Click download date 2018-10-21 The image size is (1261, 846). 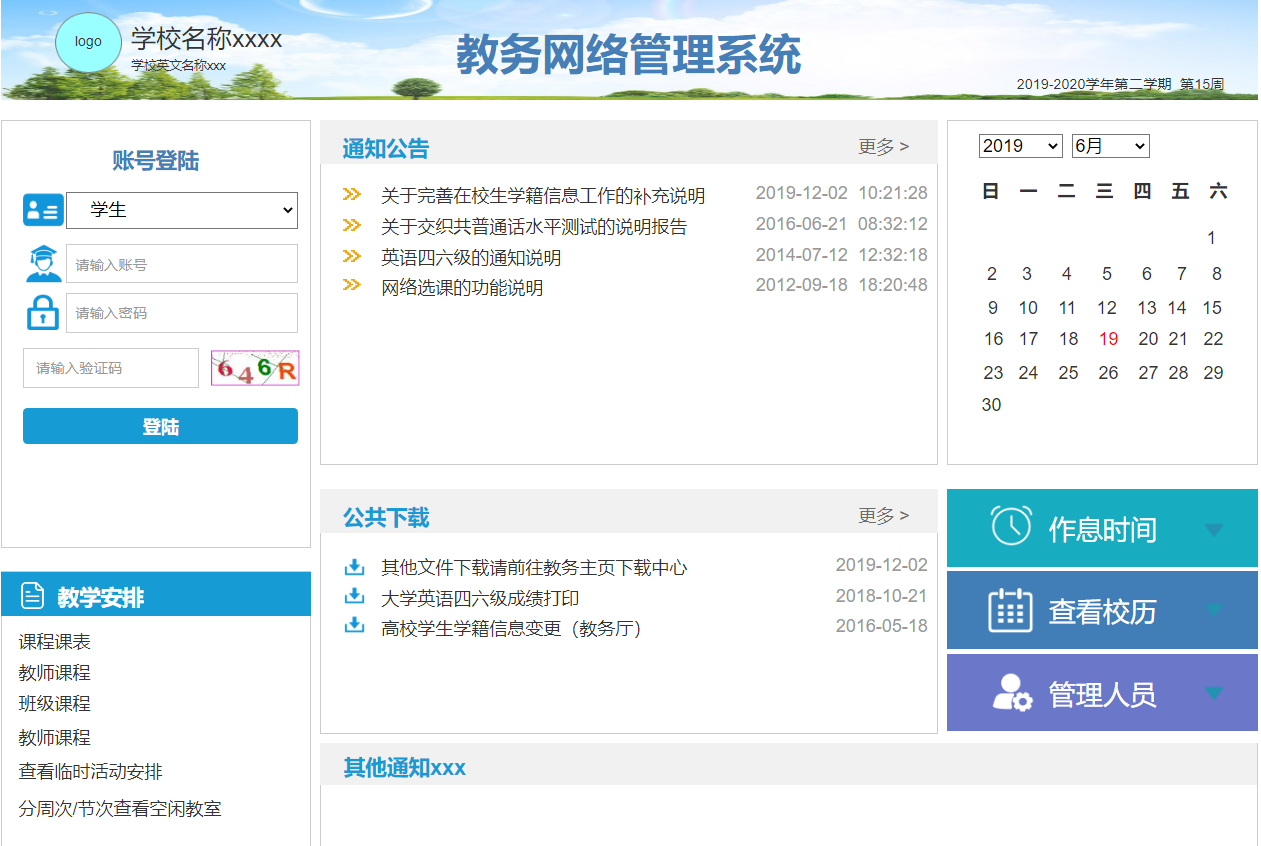click(882, 596)
